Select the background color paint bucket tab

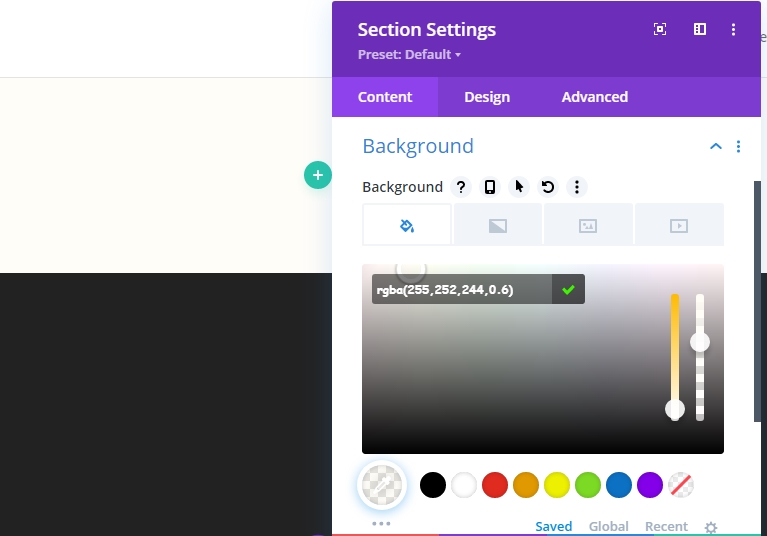[x=406, y=225]
